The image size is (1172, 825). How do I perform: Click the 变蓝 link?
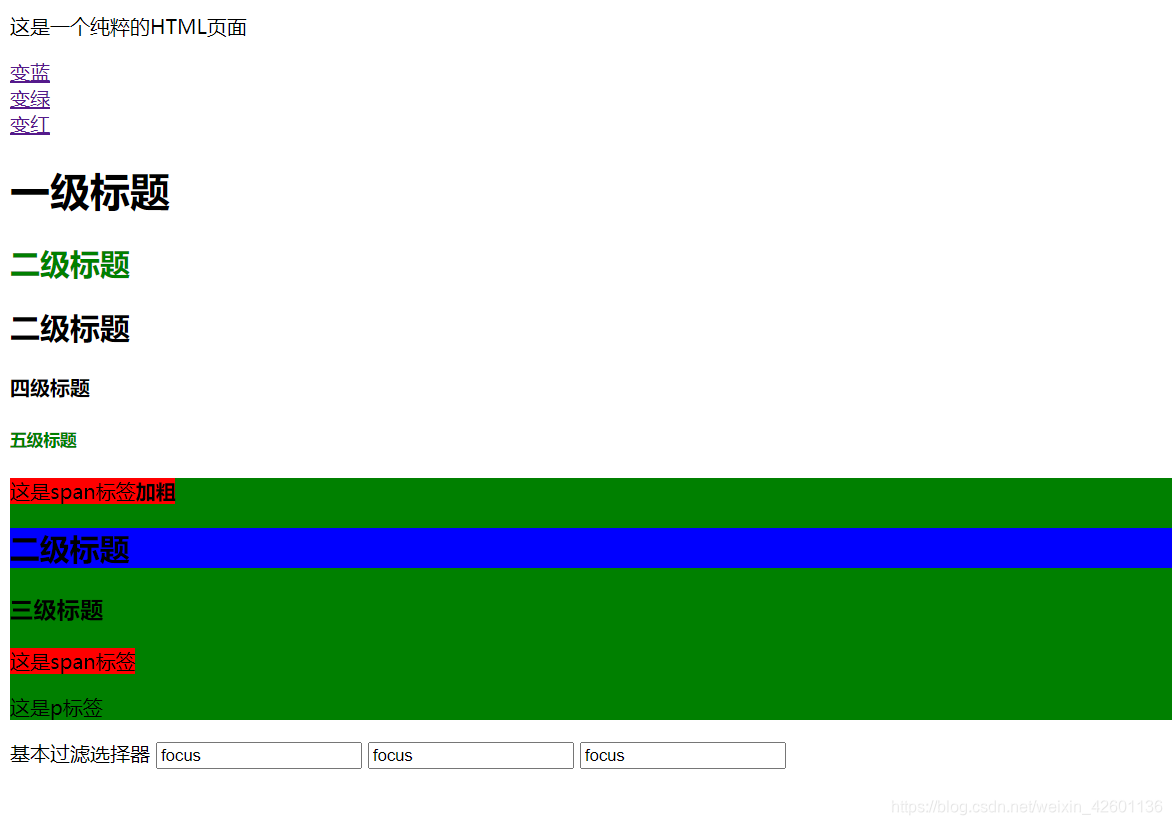30,73
